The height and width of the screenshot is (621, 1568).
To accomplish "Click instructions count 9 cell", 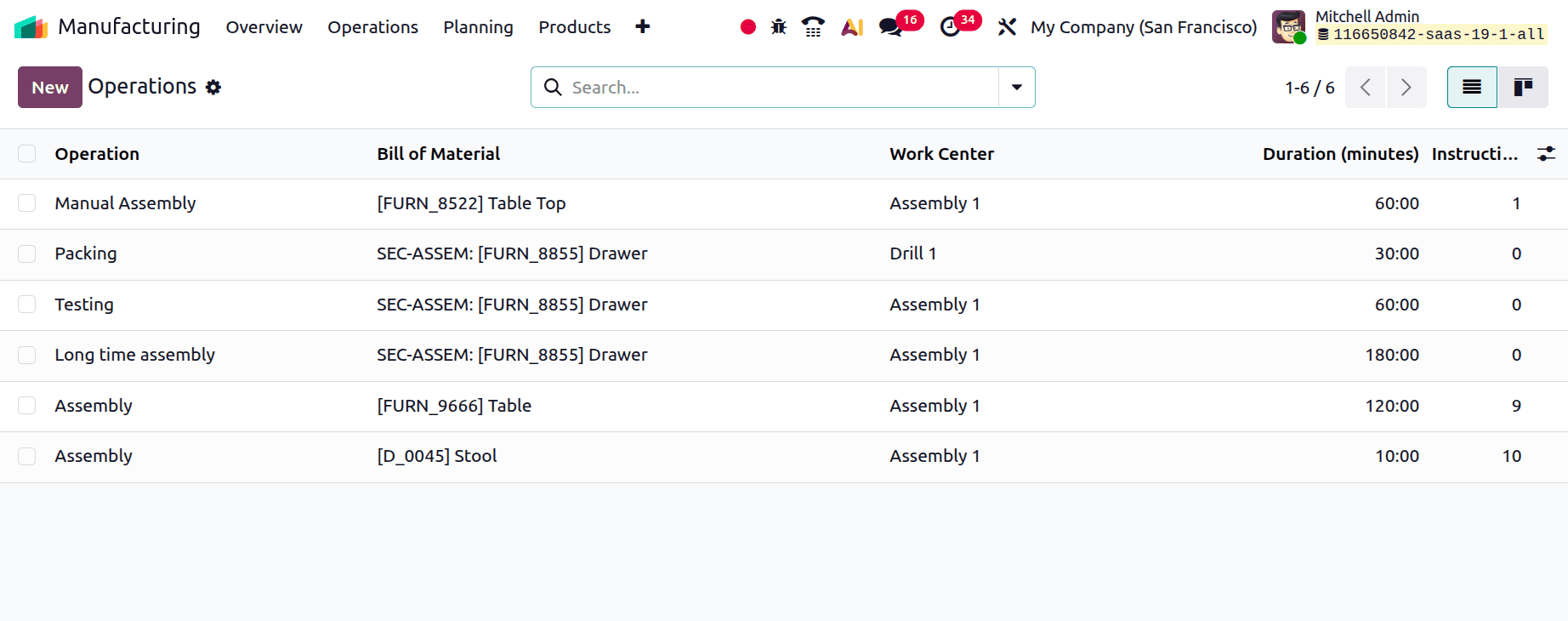I will pos(1516,406).
